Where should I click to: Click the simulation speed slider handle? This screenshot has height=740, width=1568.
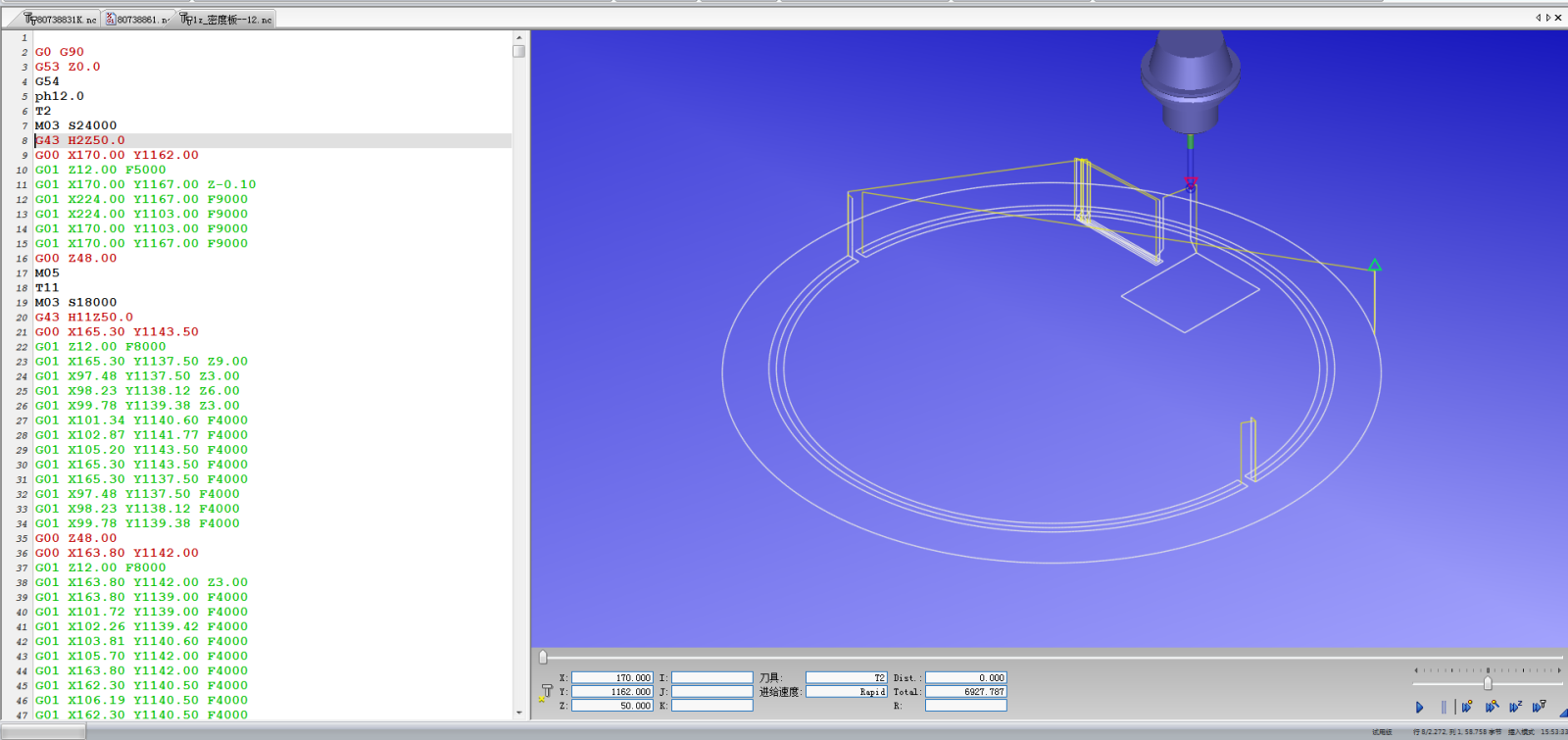click(1488, 683)
